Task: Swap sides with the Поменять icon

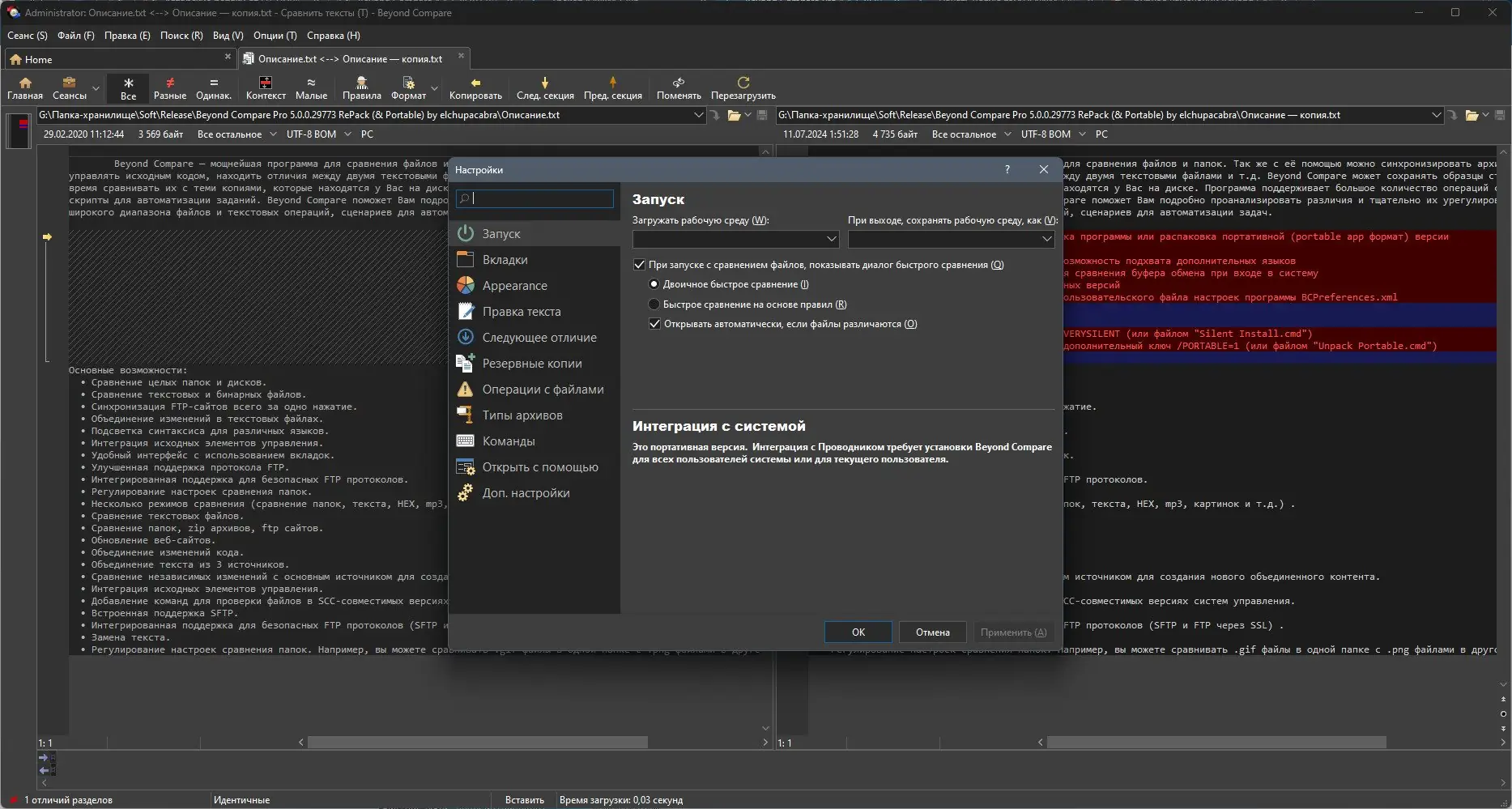Action: tap(679, 83)
